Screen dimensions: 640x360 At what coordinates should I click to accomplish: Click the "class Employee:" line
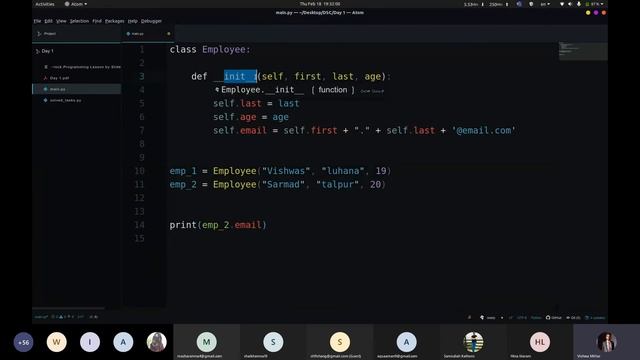[x=210, y=49]
